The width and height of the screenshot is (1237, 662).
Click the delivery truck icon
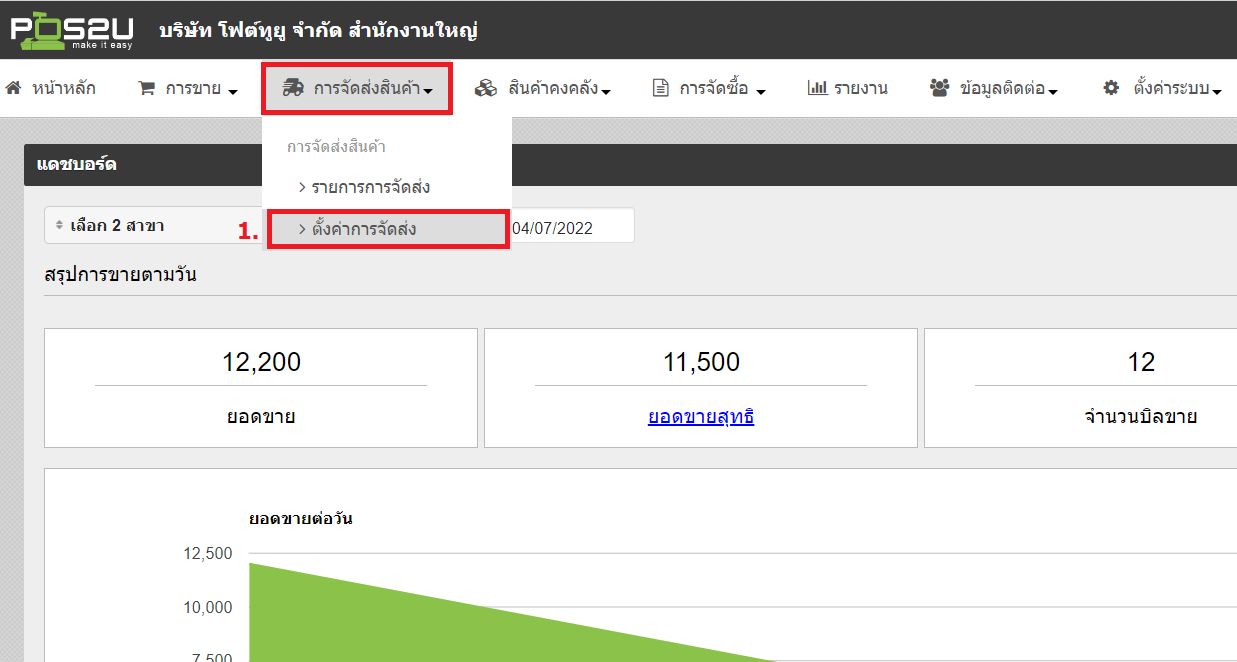(293, 88)
